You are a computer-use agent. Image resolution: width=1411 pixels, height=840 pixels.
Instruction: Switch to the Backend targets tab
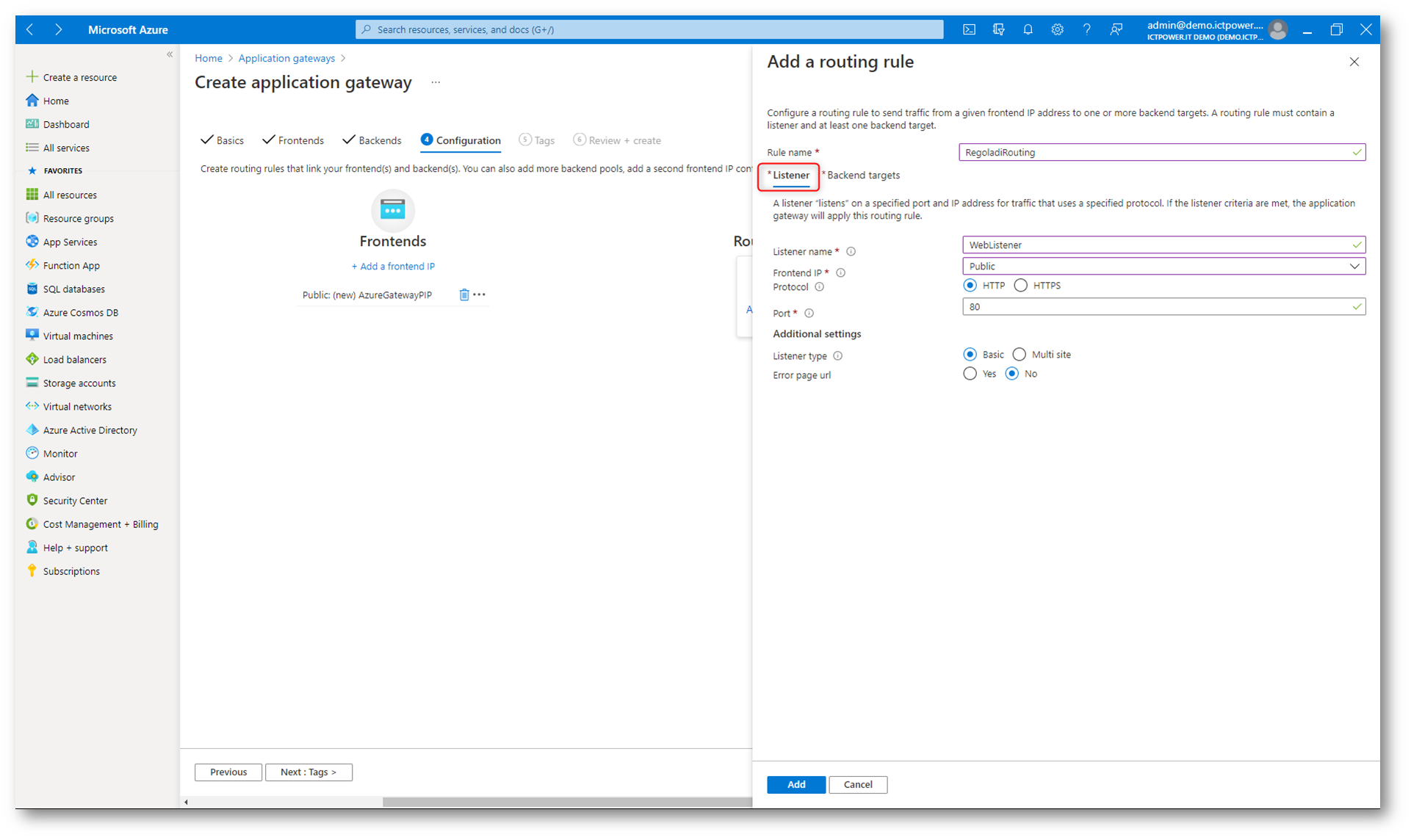click(x=862, y=175)
